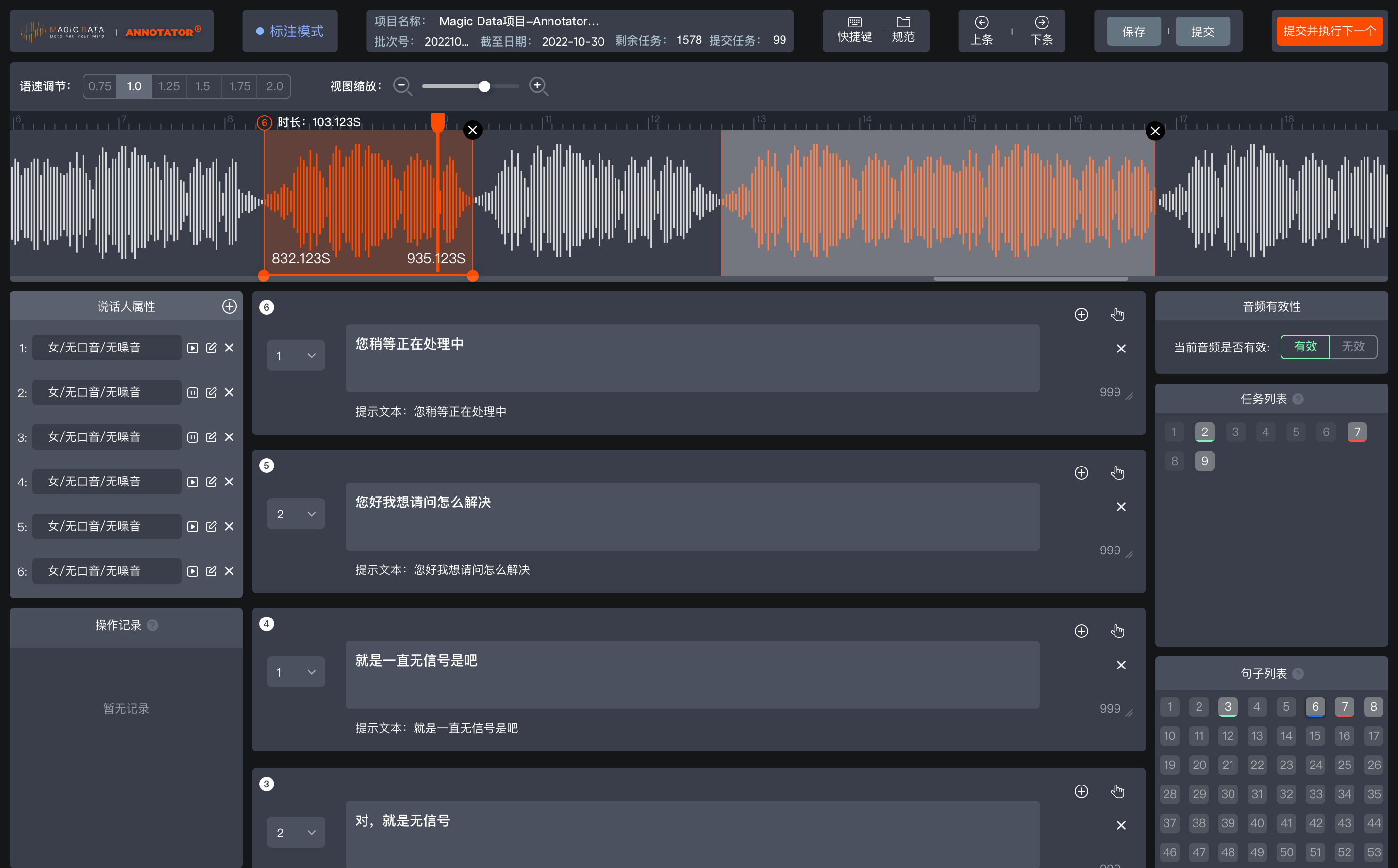Click the submit and run next button
Screen dimensions: 1398x868
(x=1329, y=31)
